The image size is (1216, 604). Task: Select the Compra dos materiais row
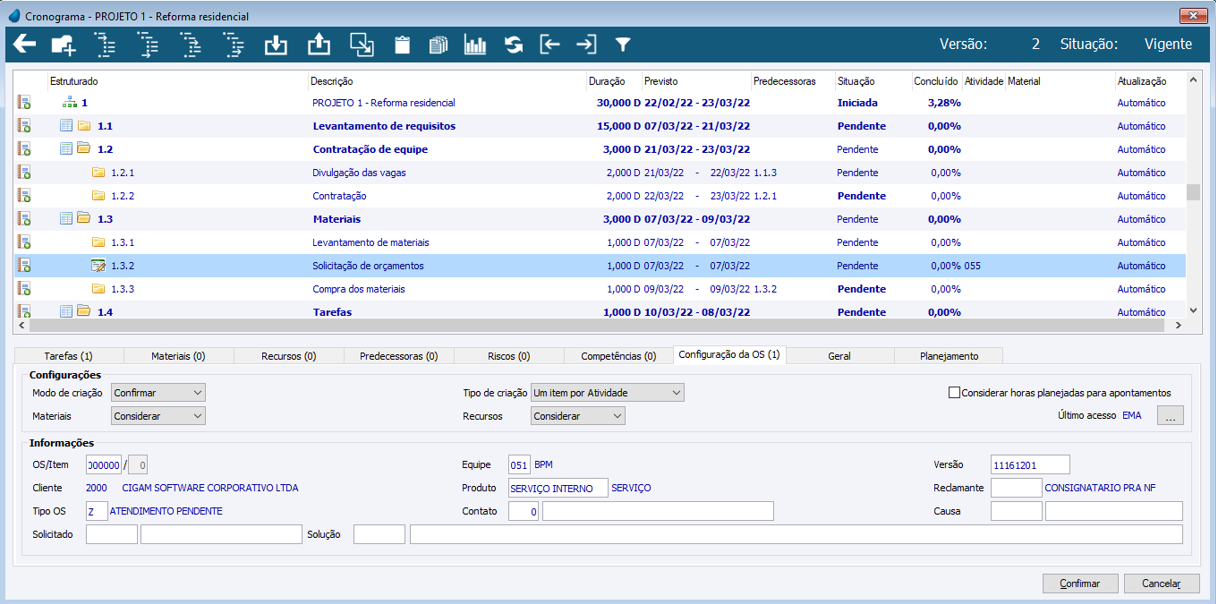pyautogui.click(x=358, y=289)
